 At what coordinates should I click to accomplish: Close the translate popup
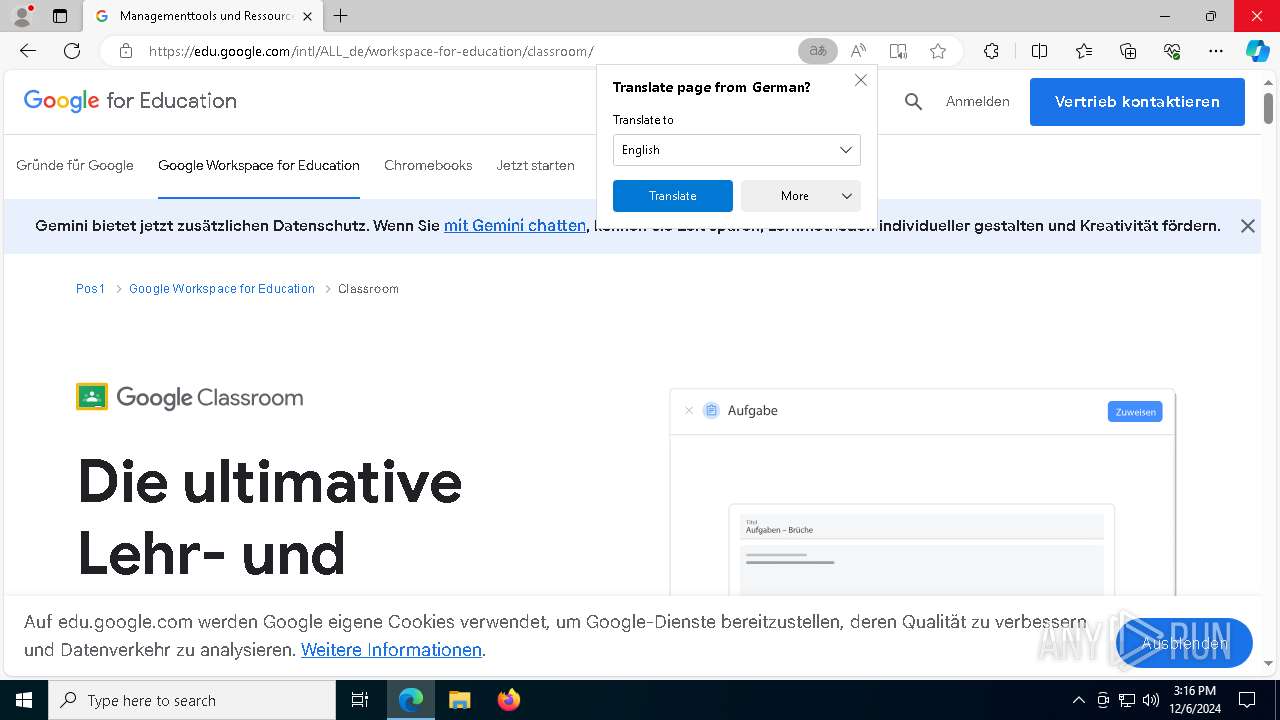861,80
